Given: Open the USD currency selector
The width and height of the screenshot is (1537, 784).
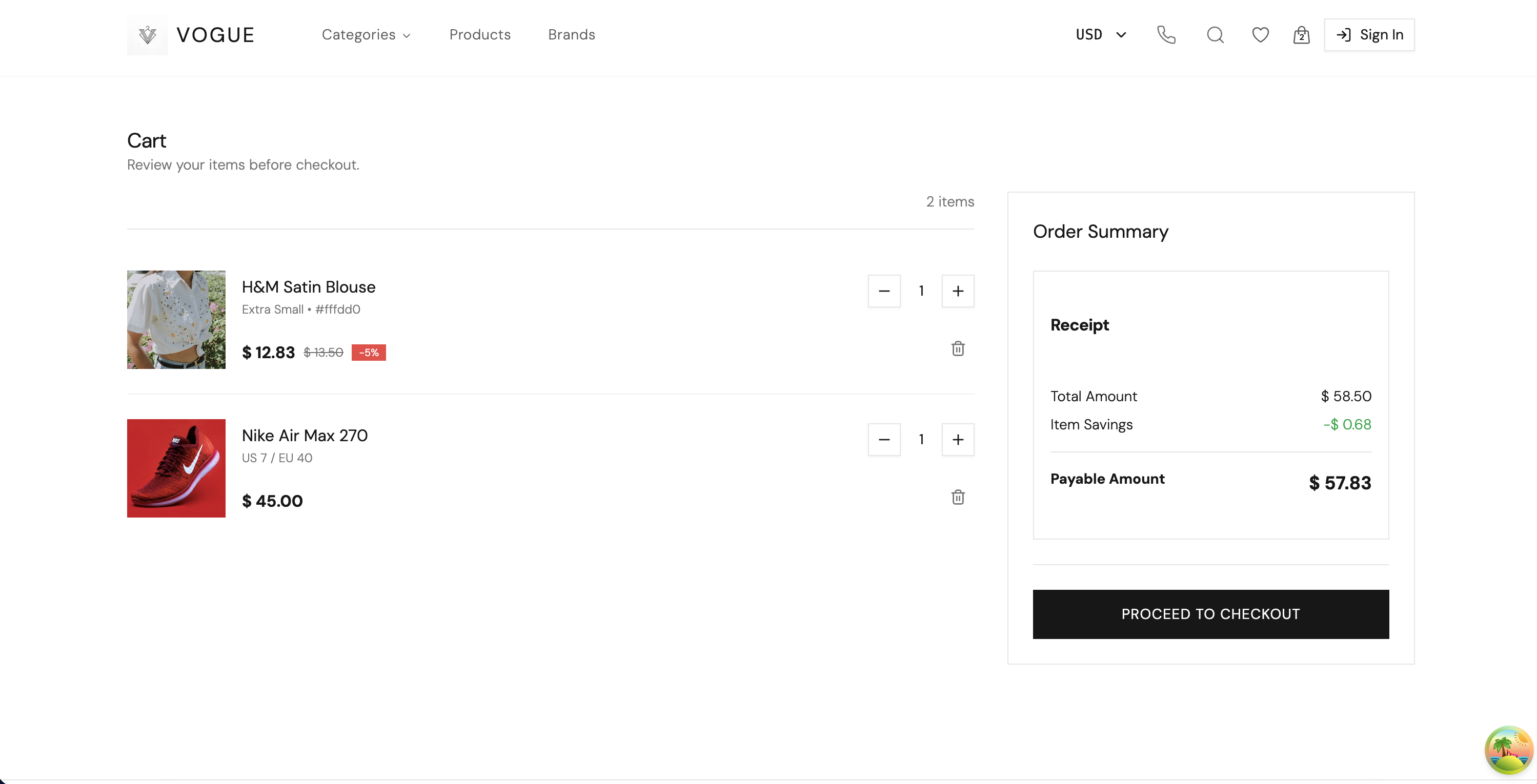Looking at the screenshot, I should [1100, 34].
